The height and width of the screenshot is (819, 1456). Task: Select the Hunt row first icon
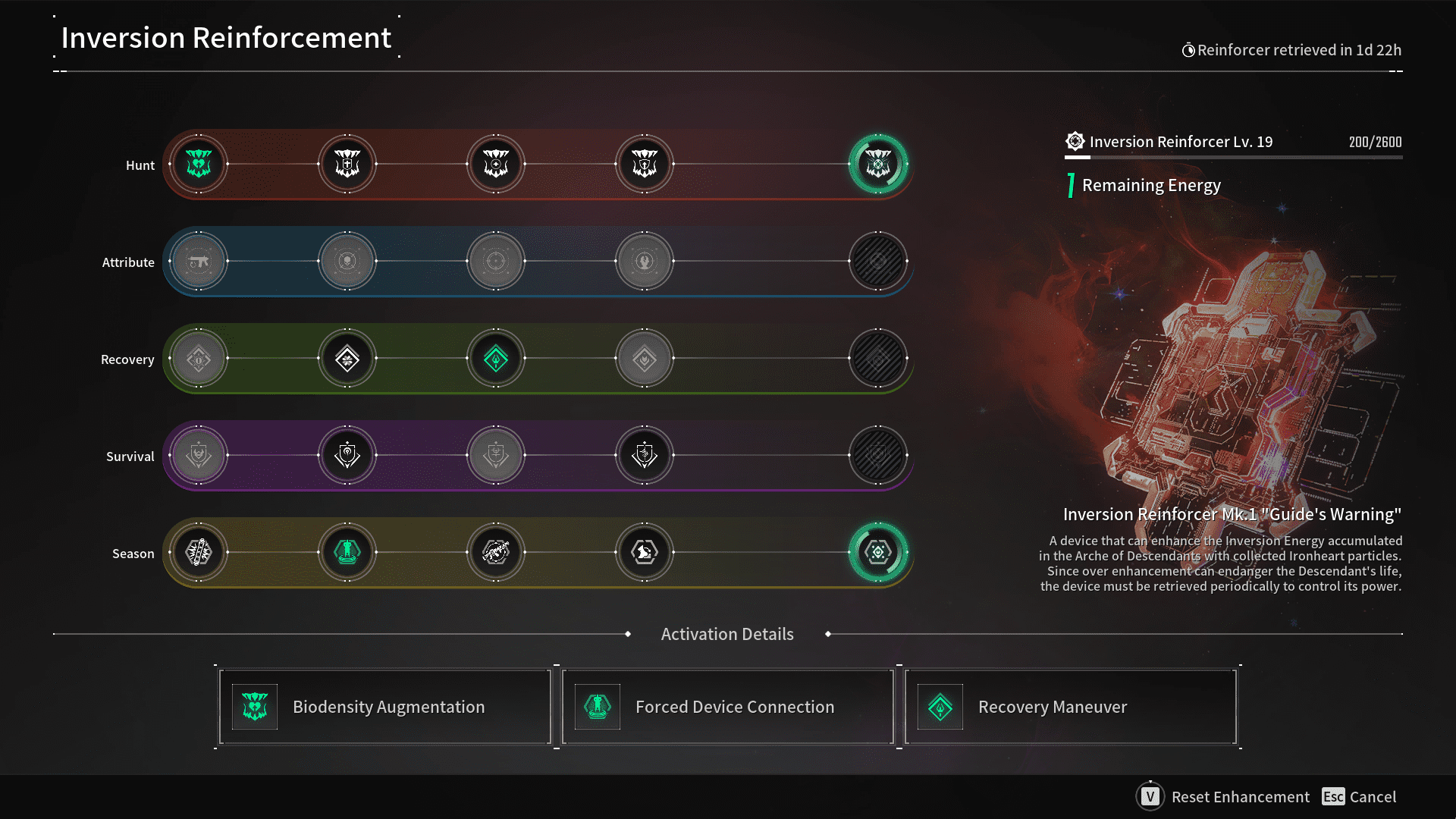199,164
